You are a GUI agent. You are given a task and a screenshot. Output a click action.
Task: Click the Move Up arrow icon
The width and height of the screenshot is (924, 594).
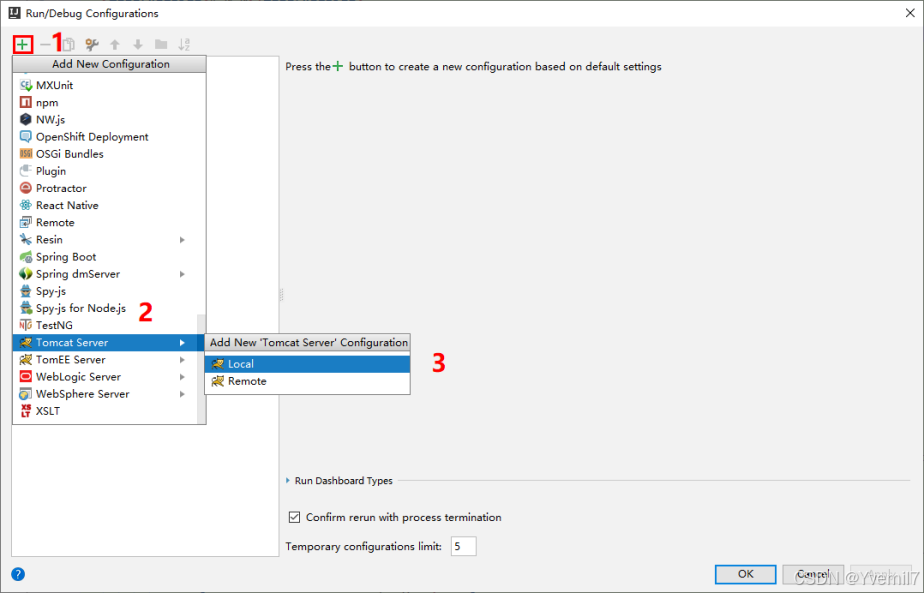[x=115, y=44]
